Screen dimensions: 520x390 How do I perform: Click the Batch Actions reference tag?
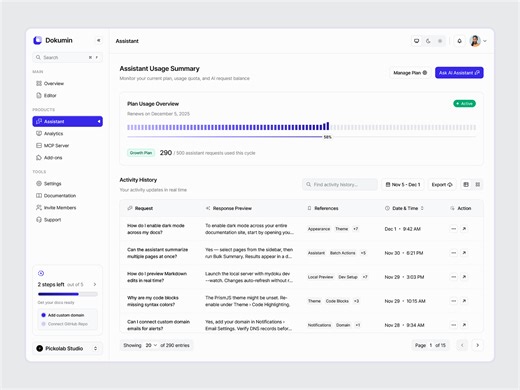click(343, 253)
